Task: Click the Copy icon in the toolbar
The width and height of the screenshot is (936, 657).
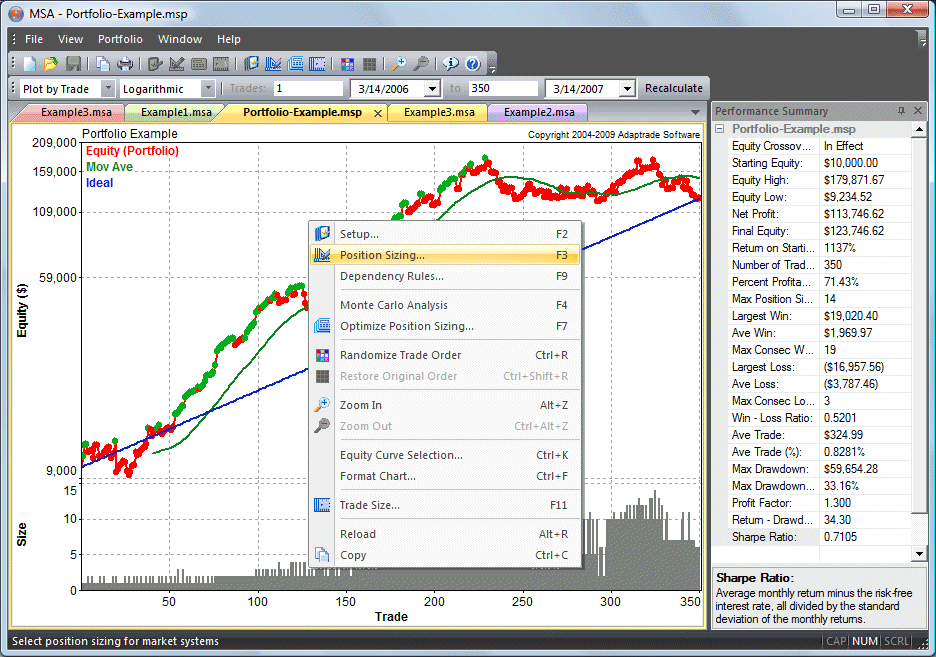Action: (x=103, y=63)
